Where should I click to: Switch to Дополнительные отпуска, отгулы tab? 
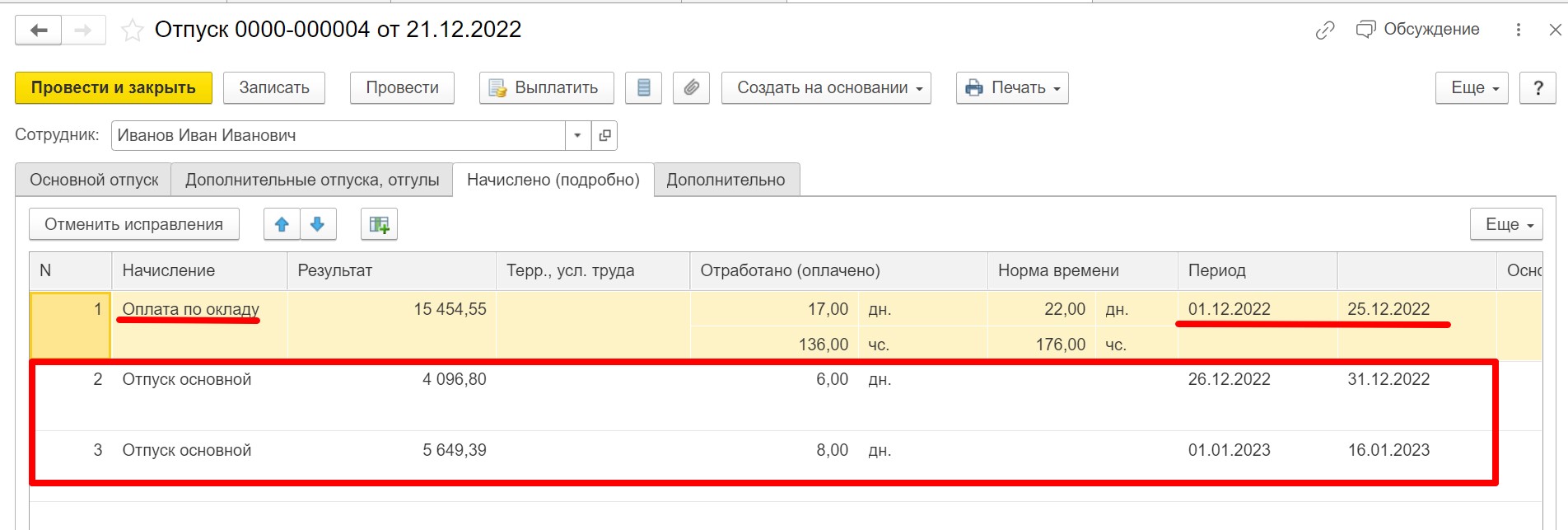point(312,180)
